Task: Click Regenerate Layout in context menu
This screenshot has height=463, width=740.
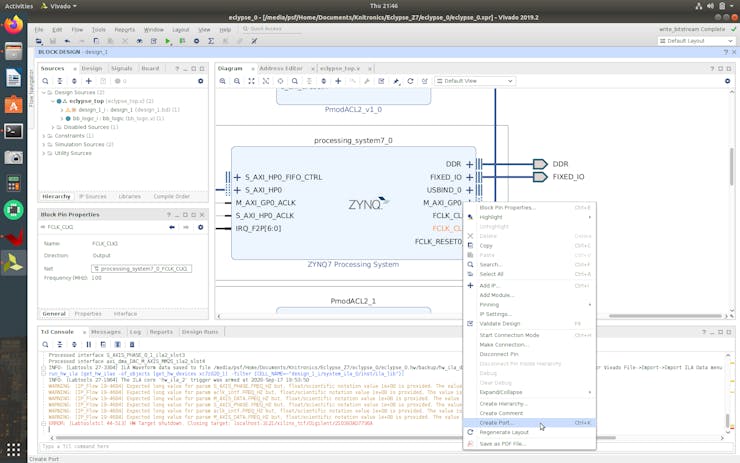Action: 504,432
